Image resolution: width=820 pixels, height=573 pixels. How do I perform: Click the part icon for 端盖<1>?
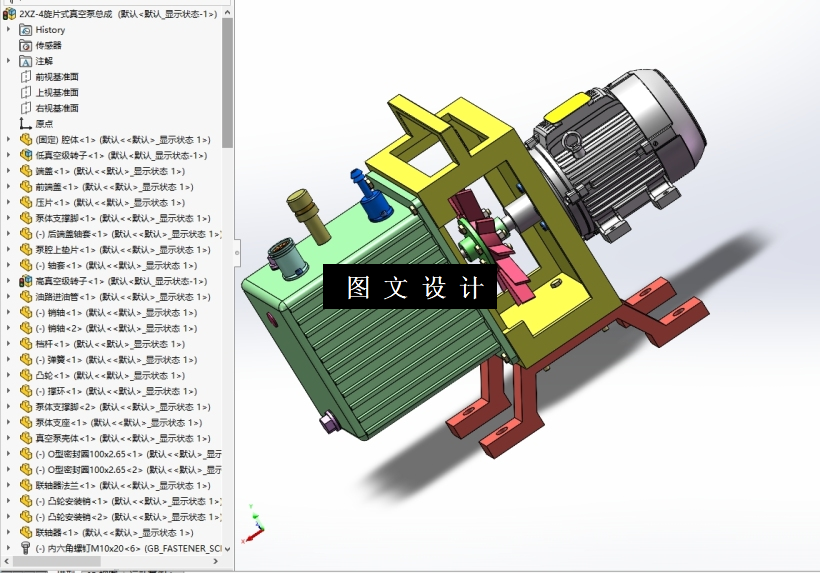click(26, 171)
